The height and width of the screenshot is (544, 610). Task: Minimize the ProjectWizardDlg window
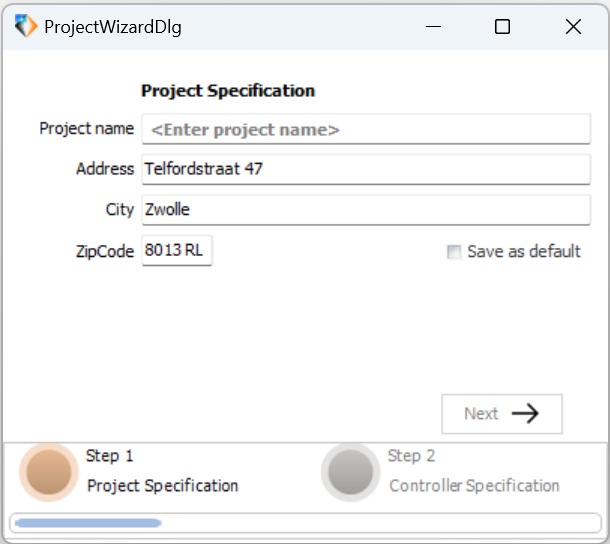[433, 27]
